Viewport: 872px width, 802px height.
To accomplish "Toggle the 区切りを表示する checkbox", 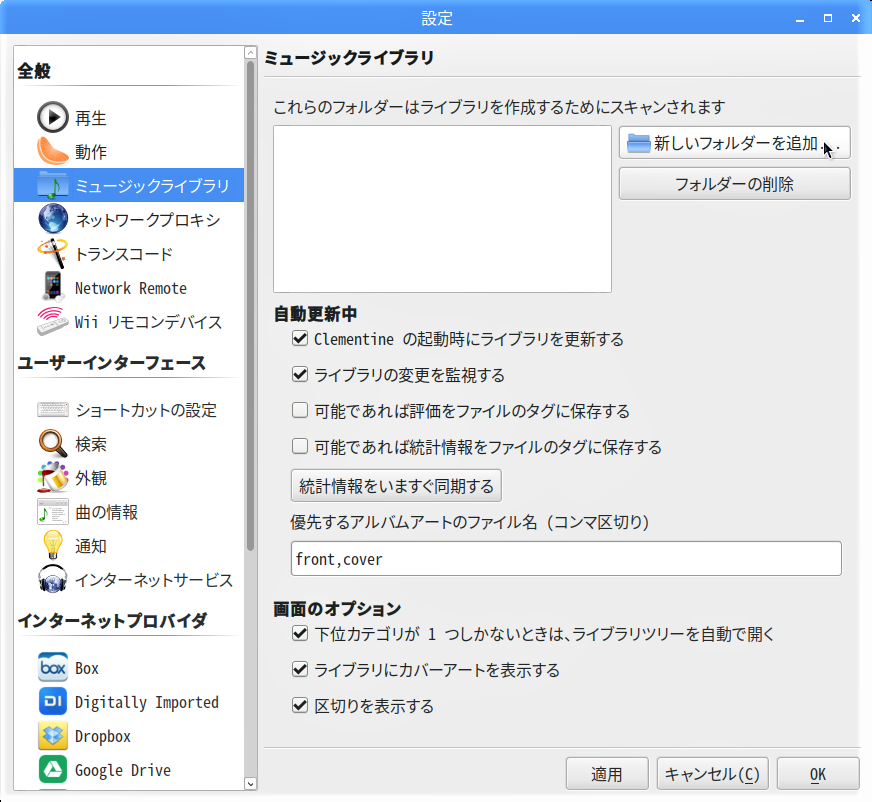I will [x=300, y=706].
